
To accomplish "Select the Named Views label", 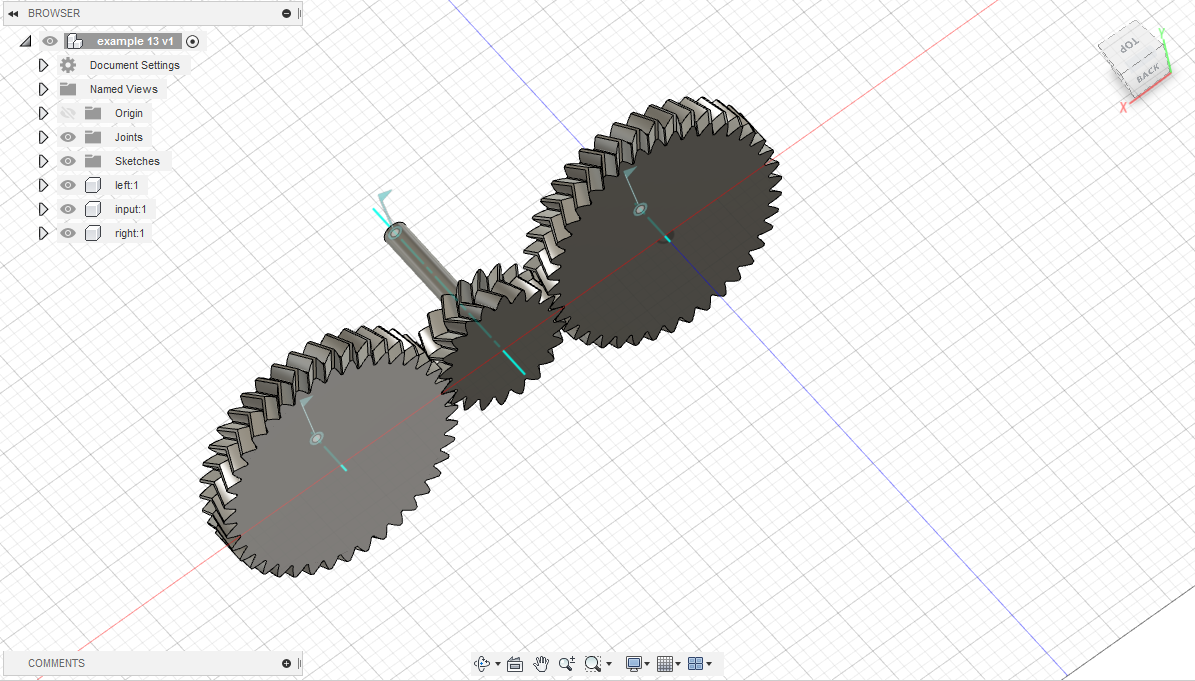I will 123,89.
